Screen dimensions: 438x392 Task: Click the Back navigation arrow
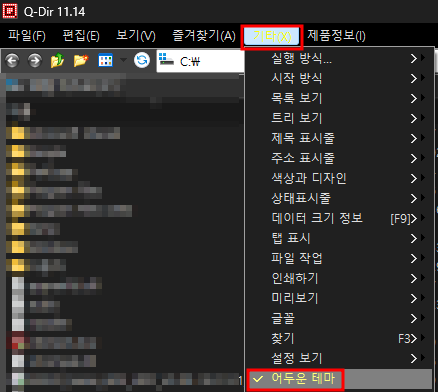(x=12, y=61)
